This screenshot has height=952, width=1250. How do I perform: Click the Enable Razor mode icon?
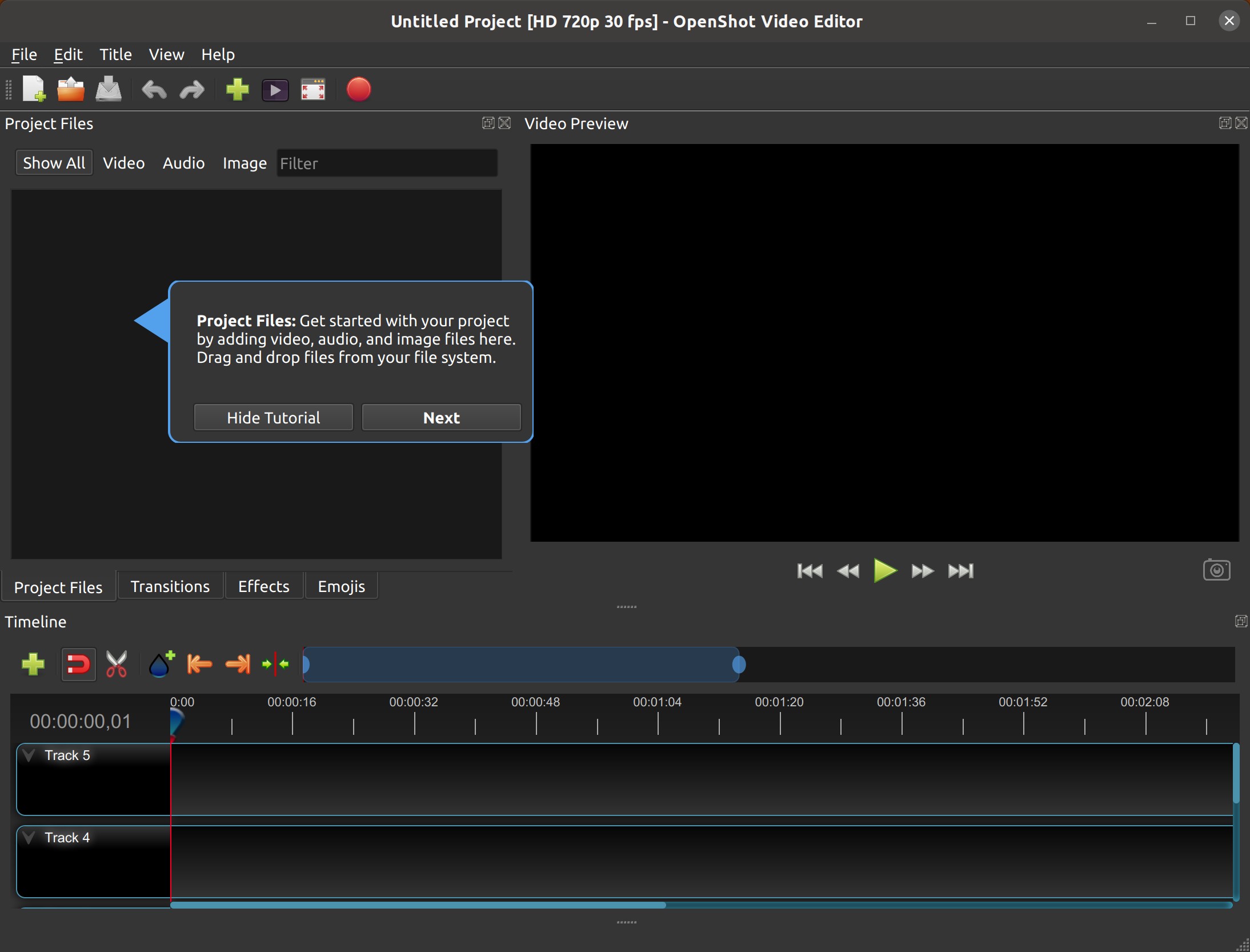click(116, 663)
